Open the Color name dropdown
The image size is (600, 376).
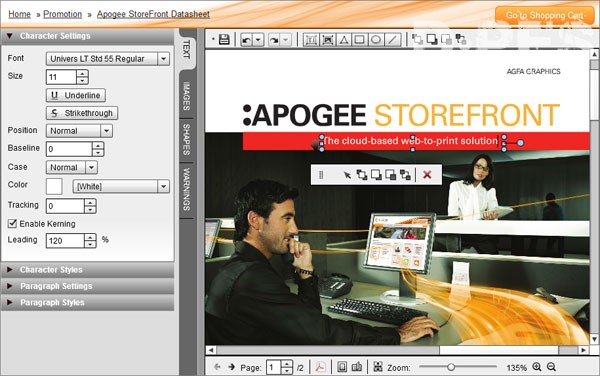pyautogui.click(x=121, y=186)
